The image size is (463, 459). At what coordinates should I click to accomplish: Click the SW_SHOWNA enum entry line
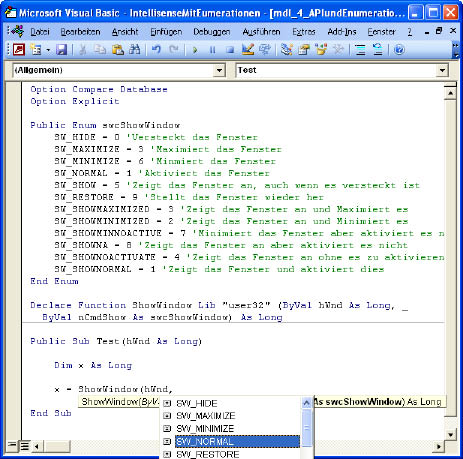[x=231, y=245]
